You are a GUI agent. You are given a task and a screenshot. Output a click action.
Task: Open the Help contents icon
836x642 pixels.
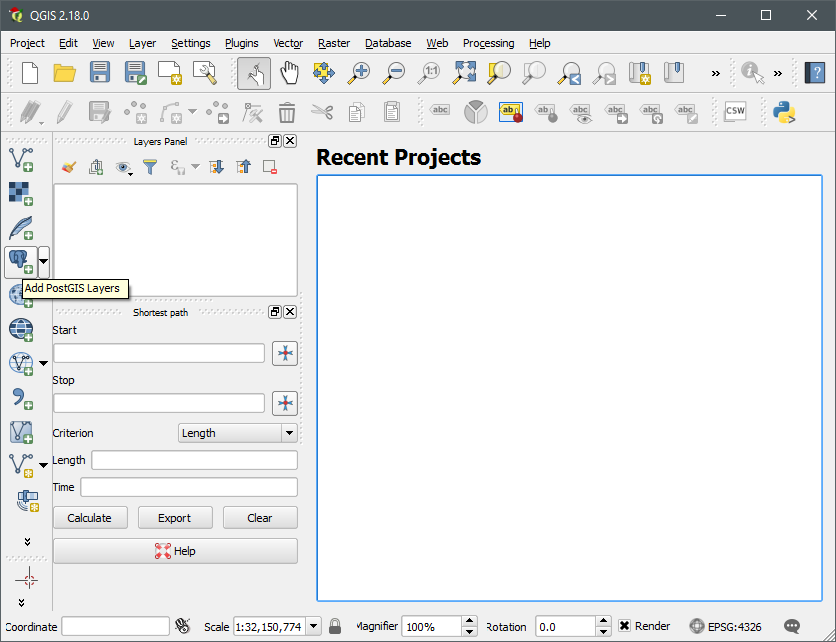tap(815, 73)
